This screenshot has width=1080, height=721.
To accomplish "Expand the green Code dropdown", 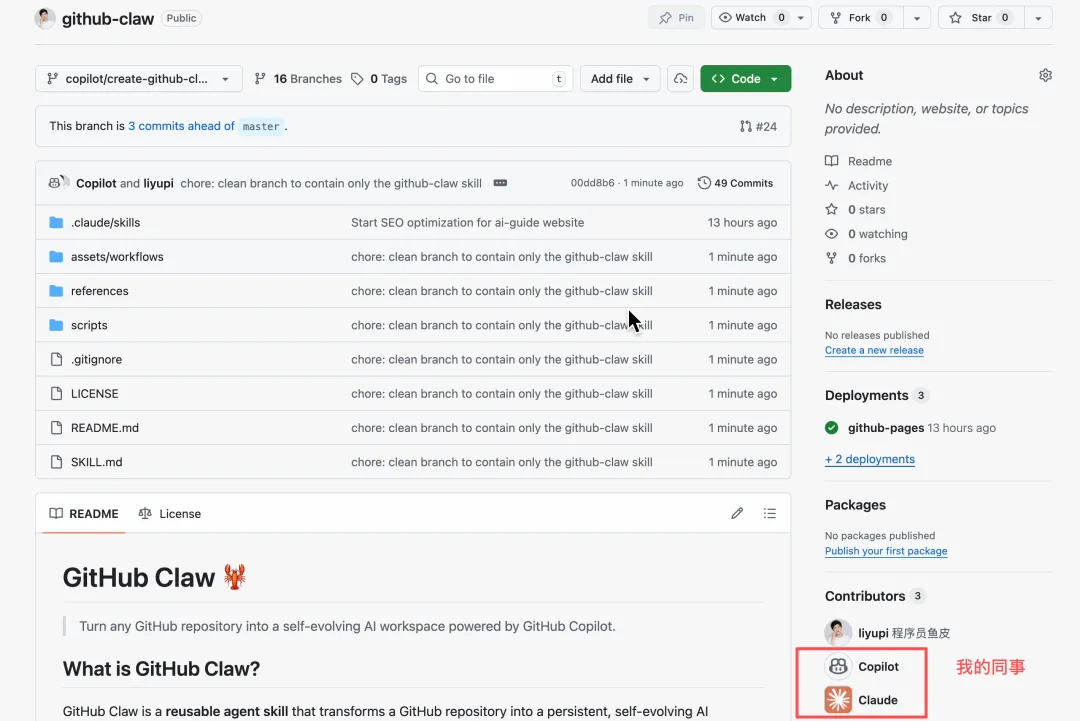I will tap(745, 79).
